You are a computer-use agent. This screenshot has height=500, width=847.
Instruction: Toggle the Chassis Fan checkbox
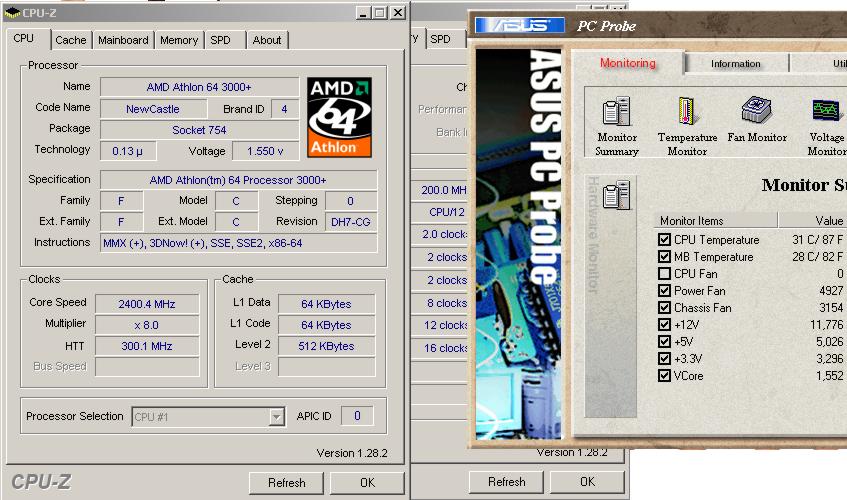pos(664,307)
